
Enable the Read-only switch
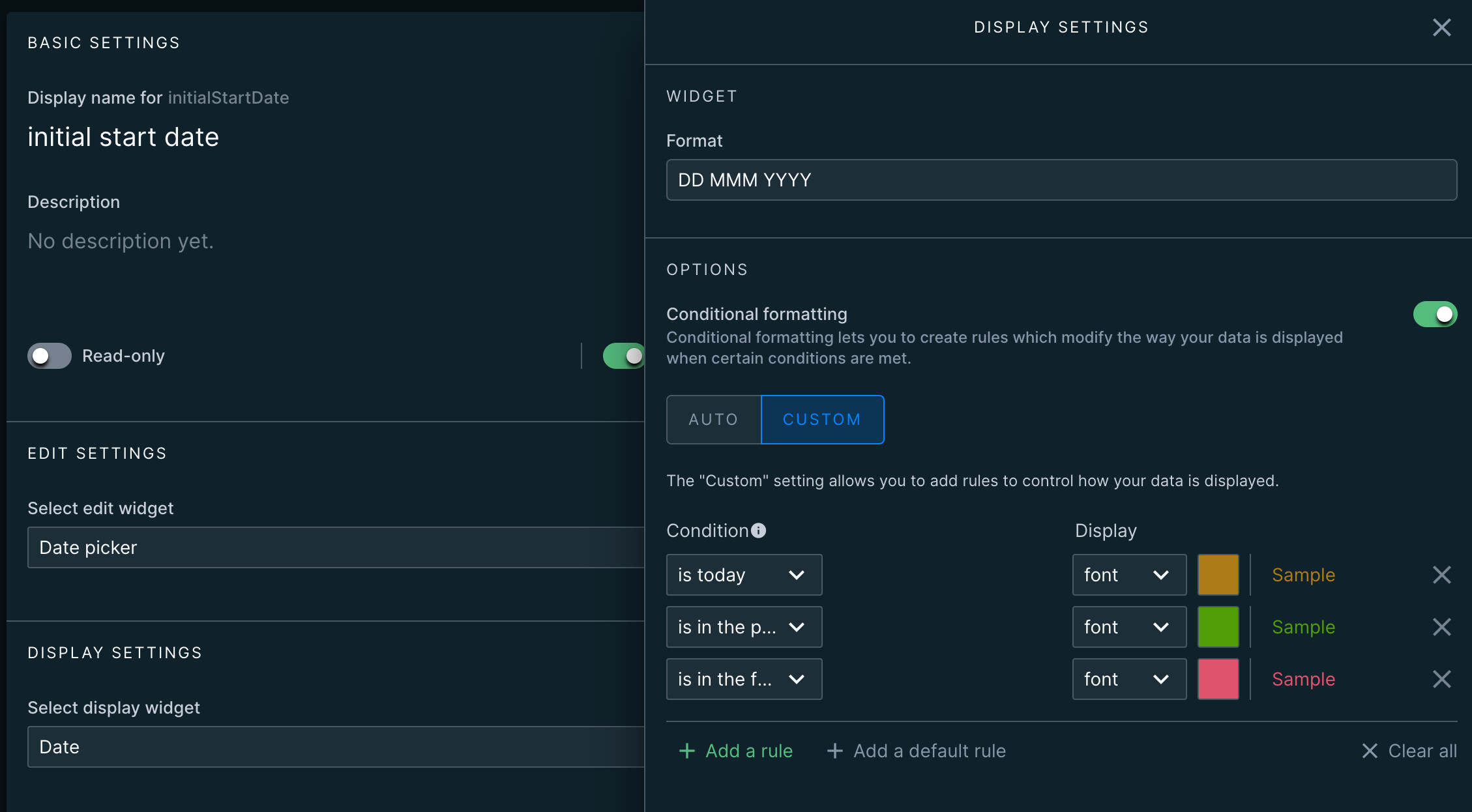coord(50,356)
